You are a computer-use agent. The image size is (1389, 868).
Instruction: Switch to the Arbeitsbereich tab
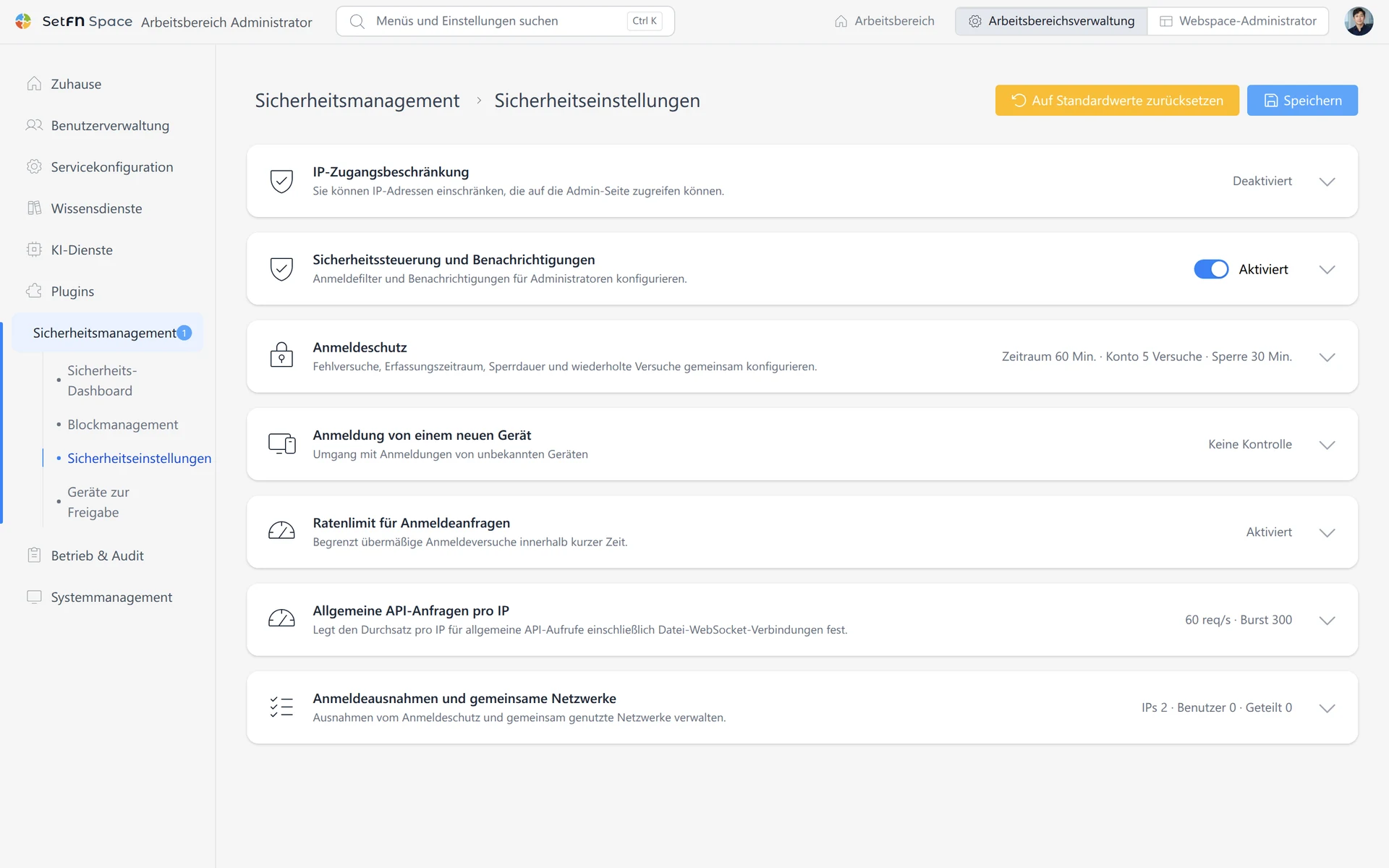pos(884,21)
